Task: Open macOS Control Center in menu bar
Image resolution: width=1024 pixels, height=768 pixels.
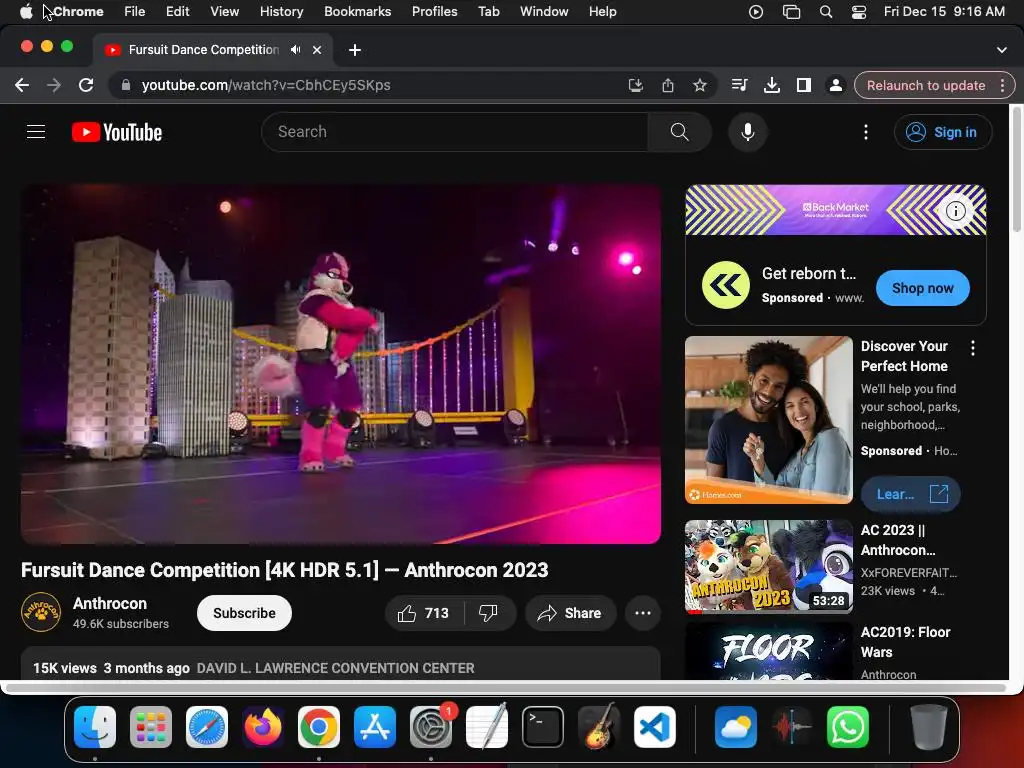Action: click(859, 12)
